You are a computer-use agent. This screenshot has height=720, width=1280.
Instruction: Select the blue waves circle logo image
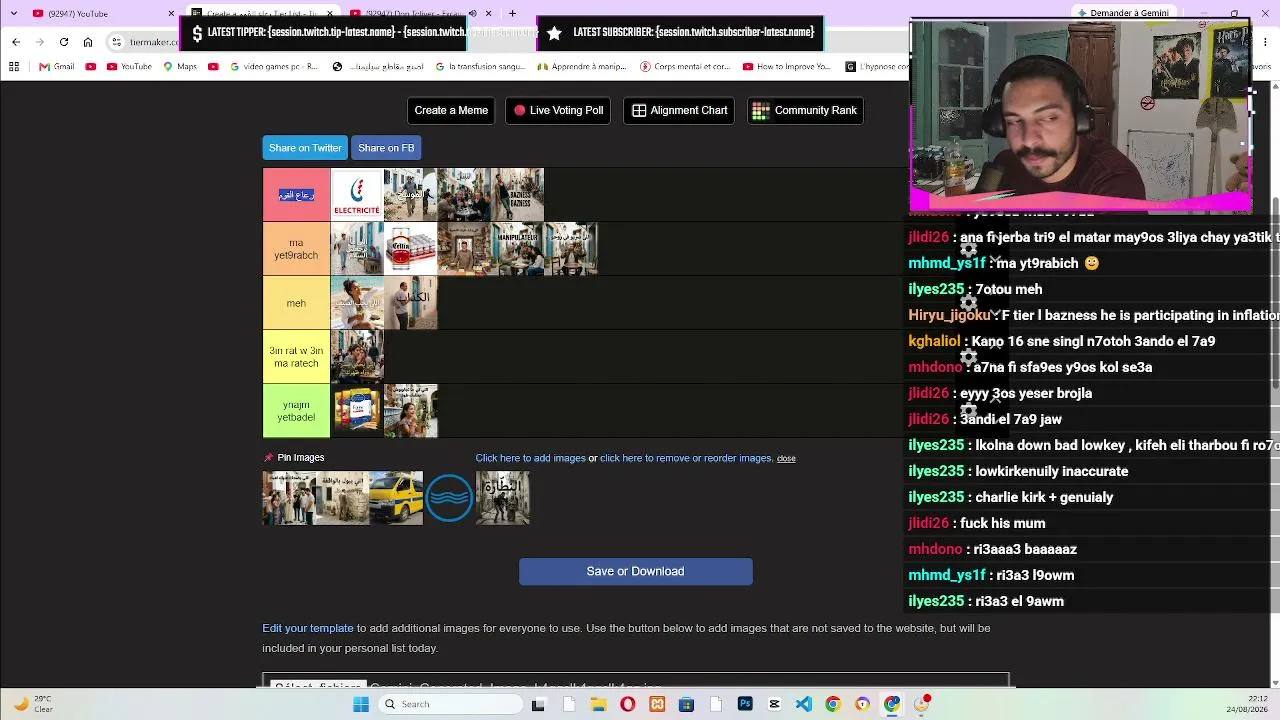[x=449, y=498]
